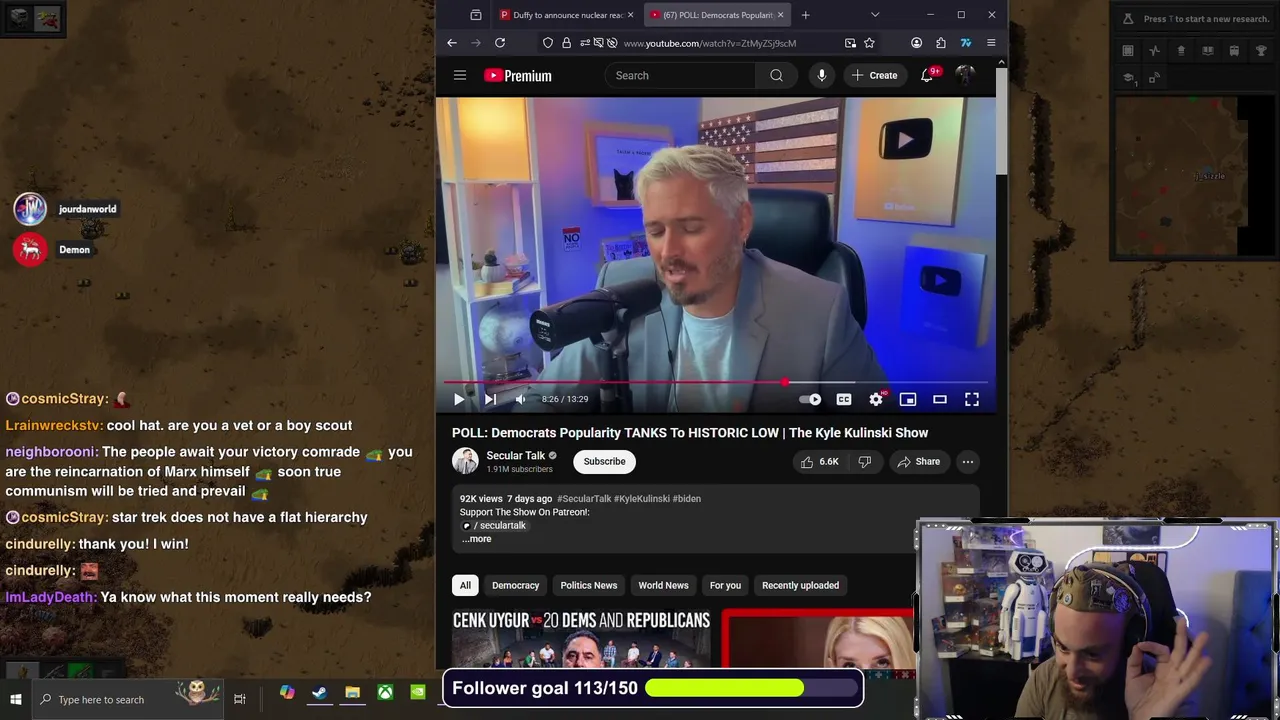This screenshot has width=1280, height=720.
Task: Open the YouTube account avatar menu
Action: pyautogui.click(x=965, y=75)
